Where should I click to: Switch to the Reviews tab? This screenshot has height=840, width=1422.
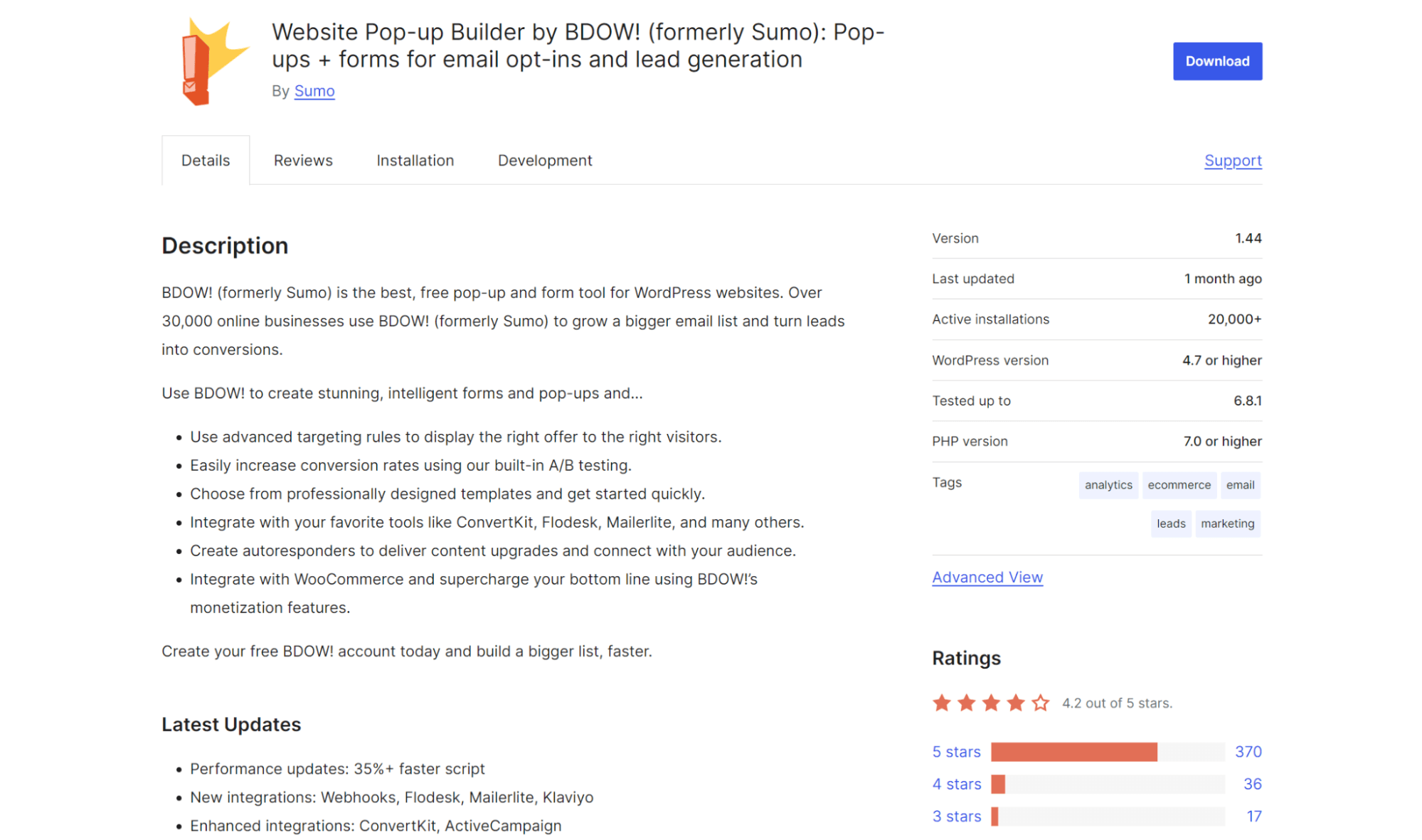303,161
